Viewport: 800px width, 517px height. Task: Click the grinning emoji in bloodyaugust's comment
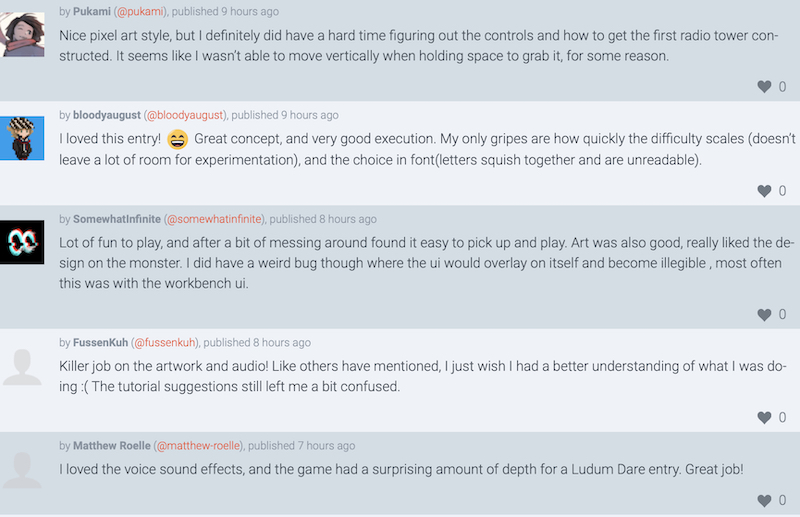coord(178,139)
